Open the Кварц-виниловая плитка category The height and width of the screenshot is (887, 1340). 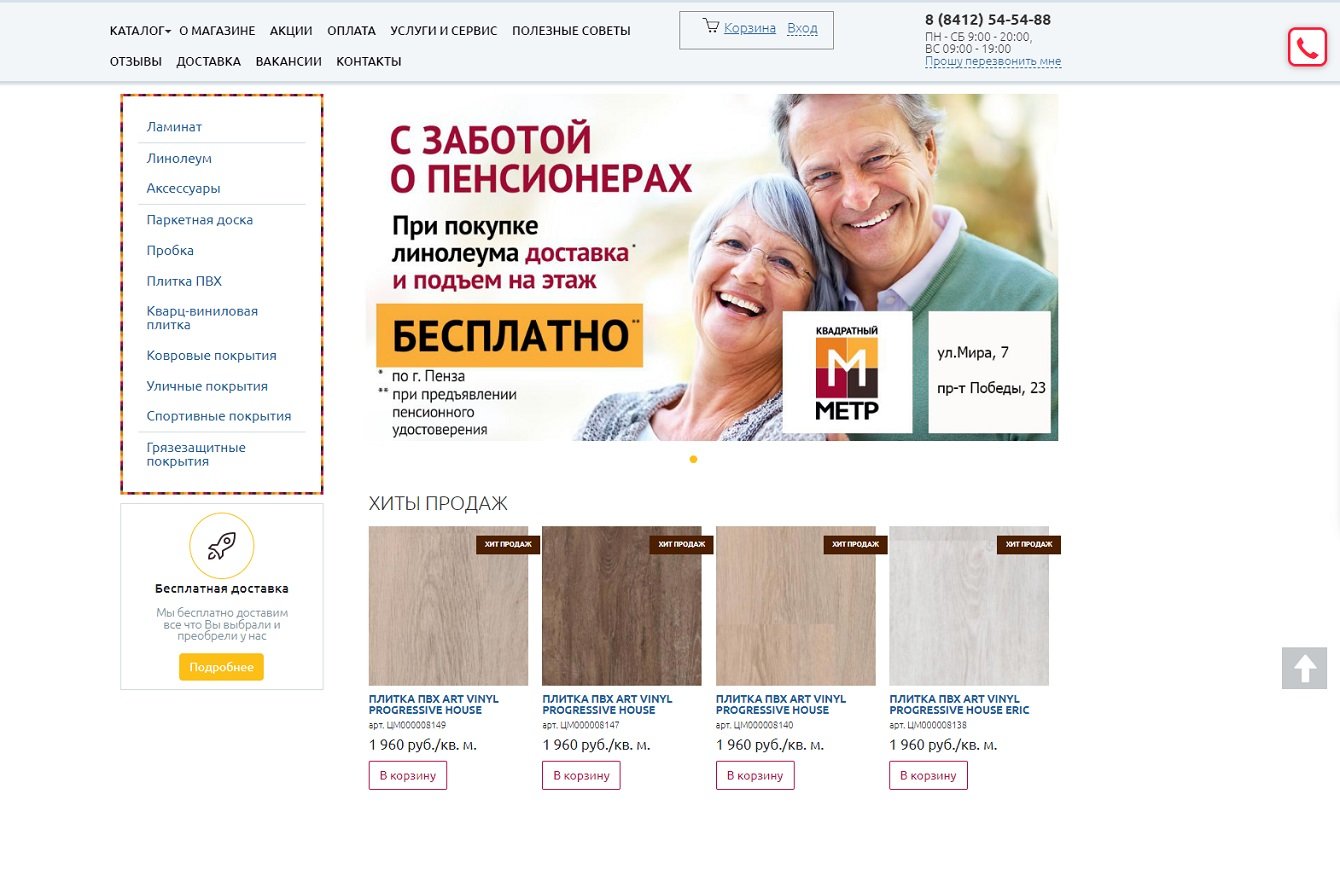(x=202, y=318)
